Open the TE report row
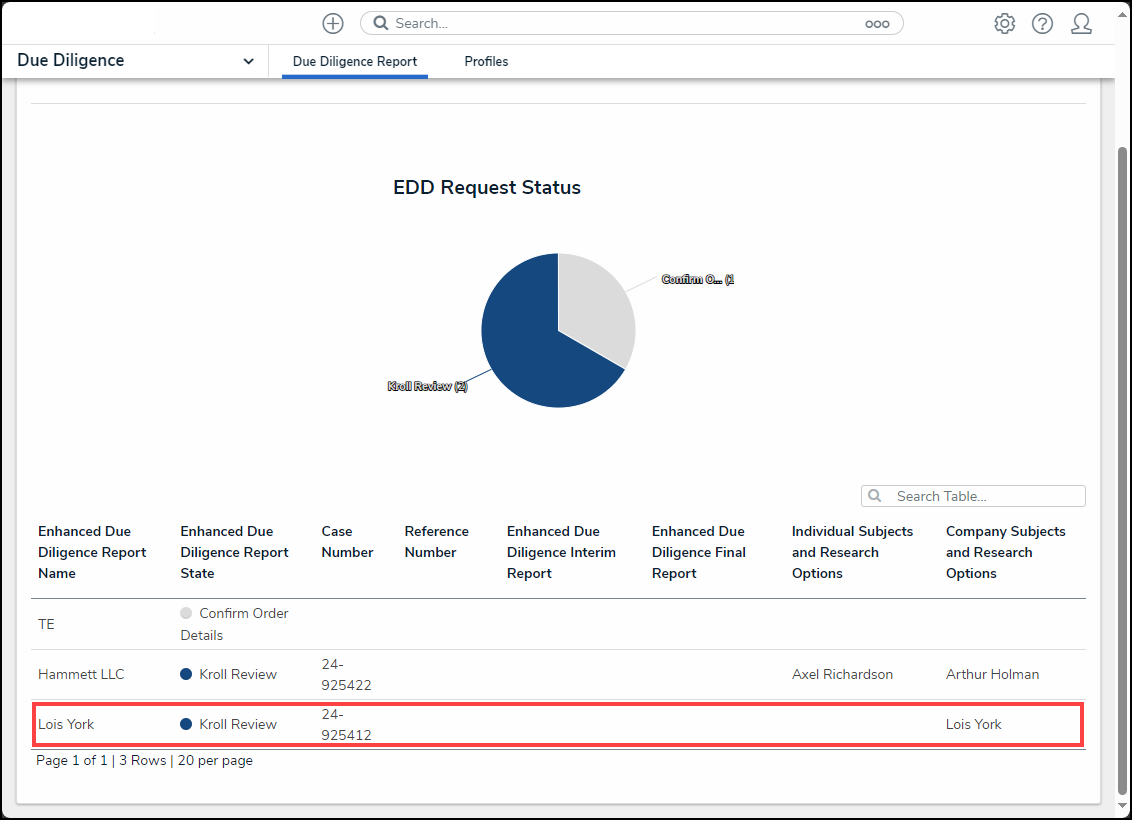The height and width of the screenshot is (820, 1132). click(558, 624)
